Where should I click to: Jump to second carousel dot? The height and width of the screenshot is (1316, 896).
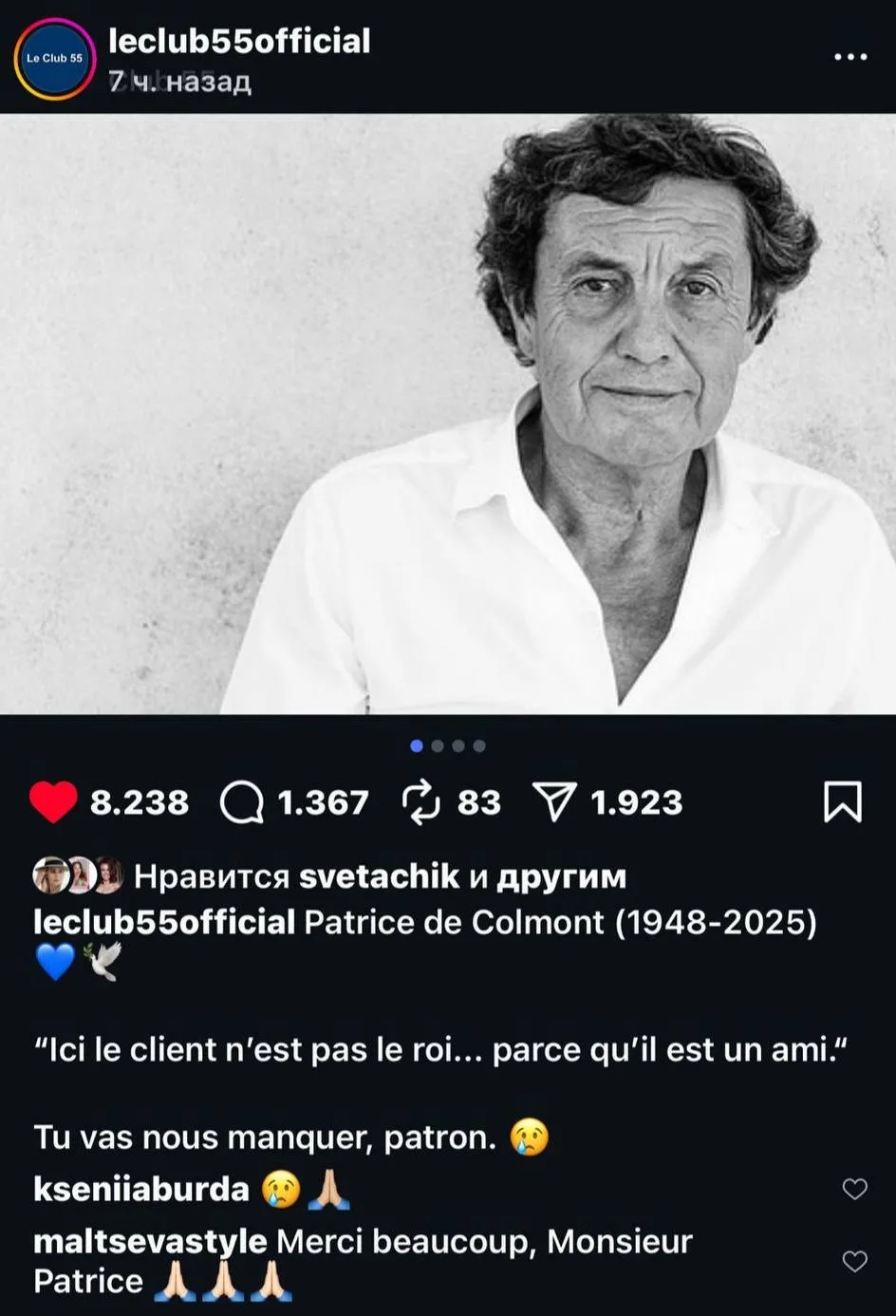[438, 746]
